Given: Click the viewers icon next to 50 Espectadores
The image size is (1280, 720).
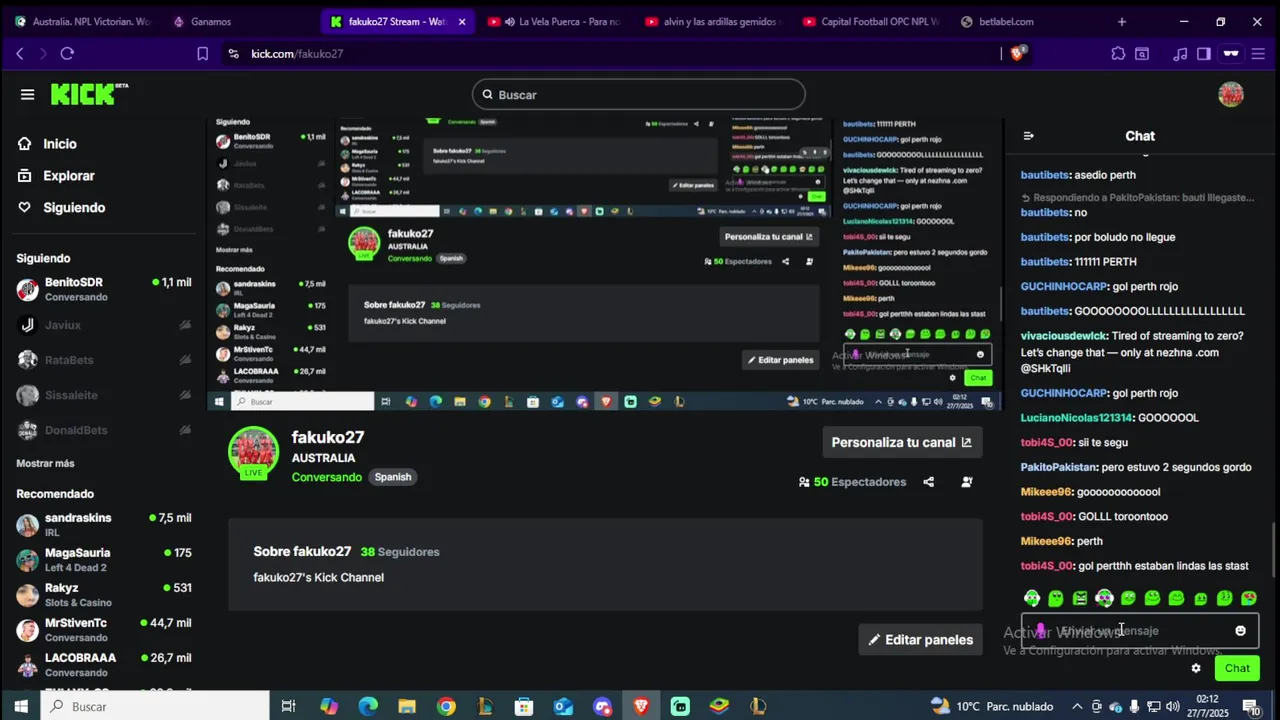Looking at the screenshot, I should tap(804, 482).
